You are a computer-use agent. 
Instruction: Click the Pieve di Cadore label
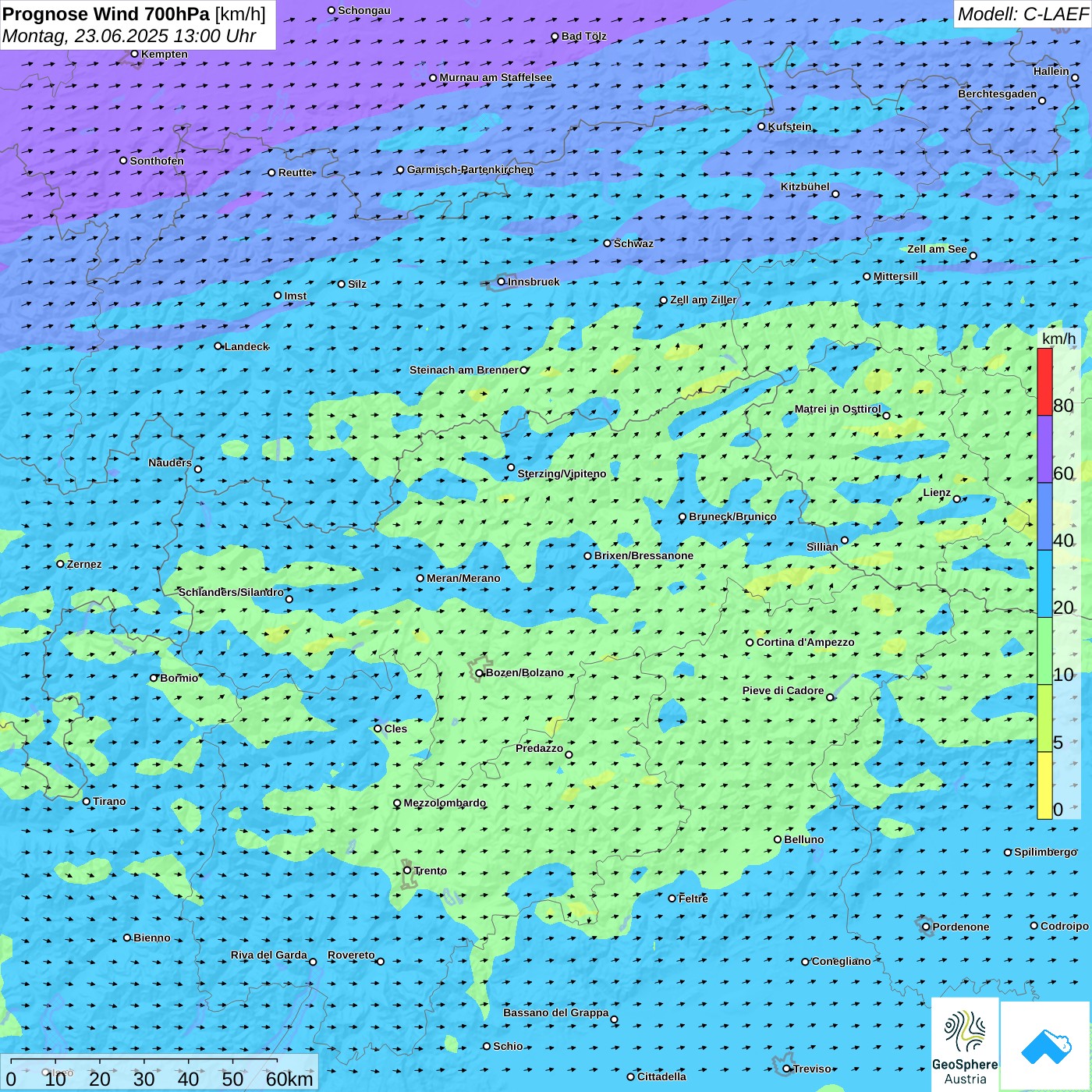coord(783,690)
